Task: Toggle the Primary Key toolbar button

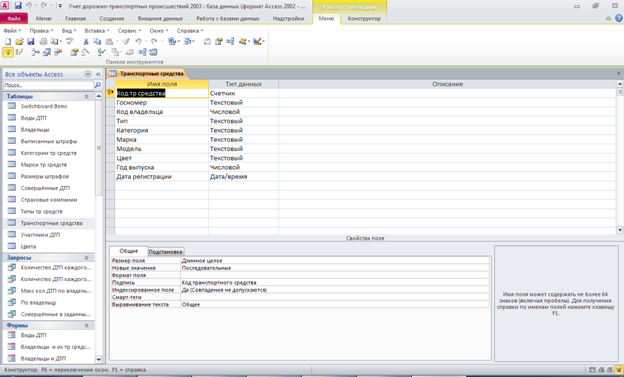Action: click(x=8, y=52)
